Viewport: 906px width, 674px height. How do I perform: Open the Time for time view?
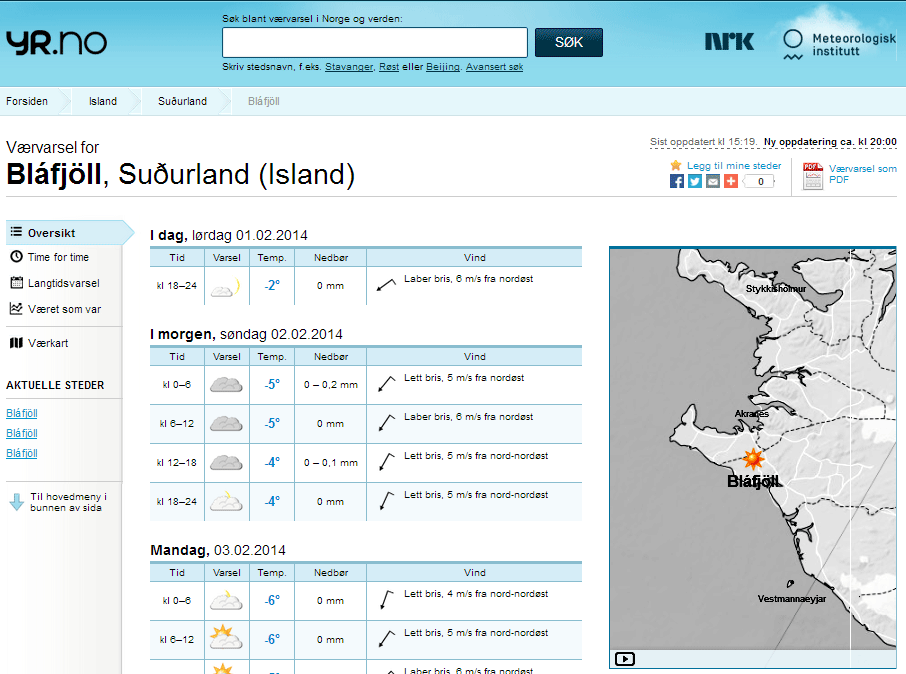pyautogui.click(x=58, y=257)
